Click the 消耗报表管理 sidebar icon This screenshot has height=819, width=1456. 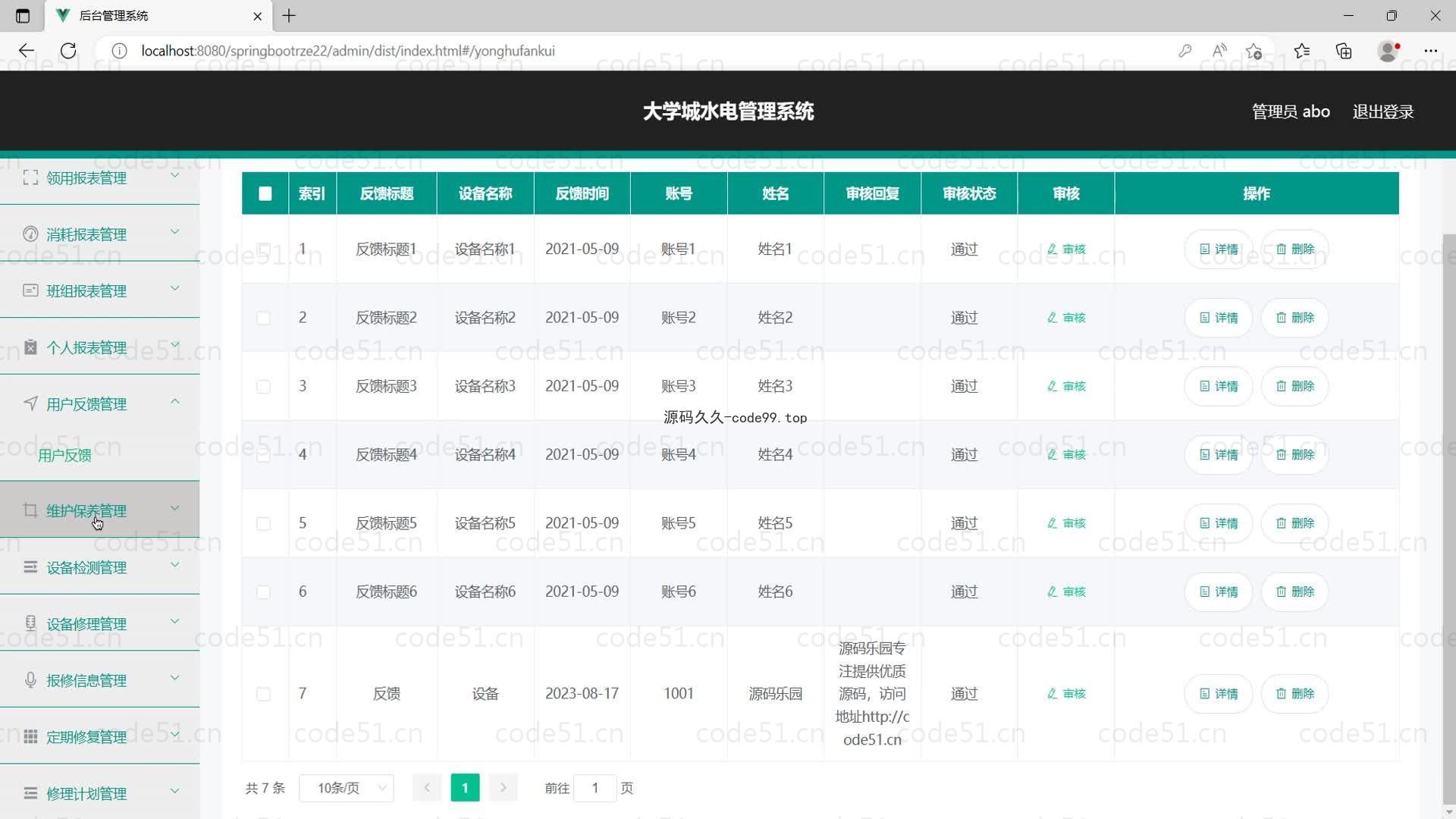[x=30, y=234]
